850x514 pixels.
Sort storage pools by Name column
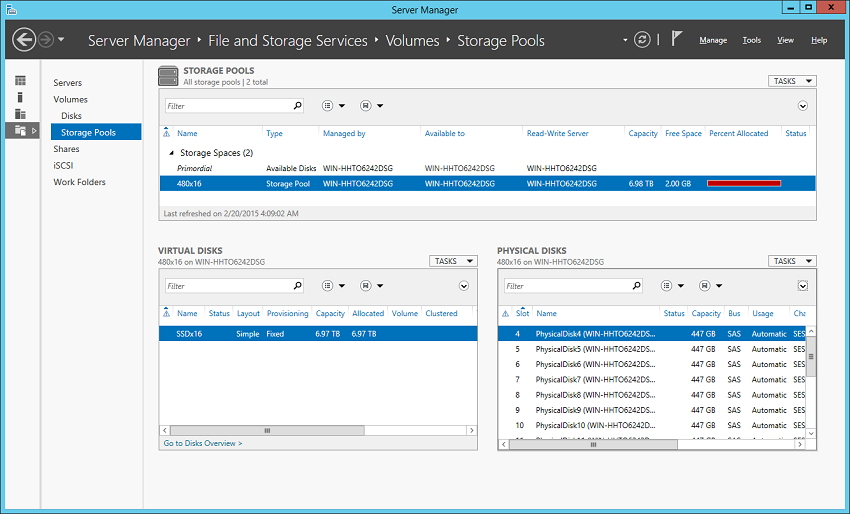click(x=187, y=133)
